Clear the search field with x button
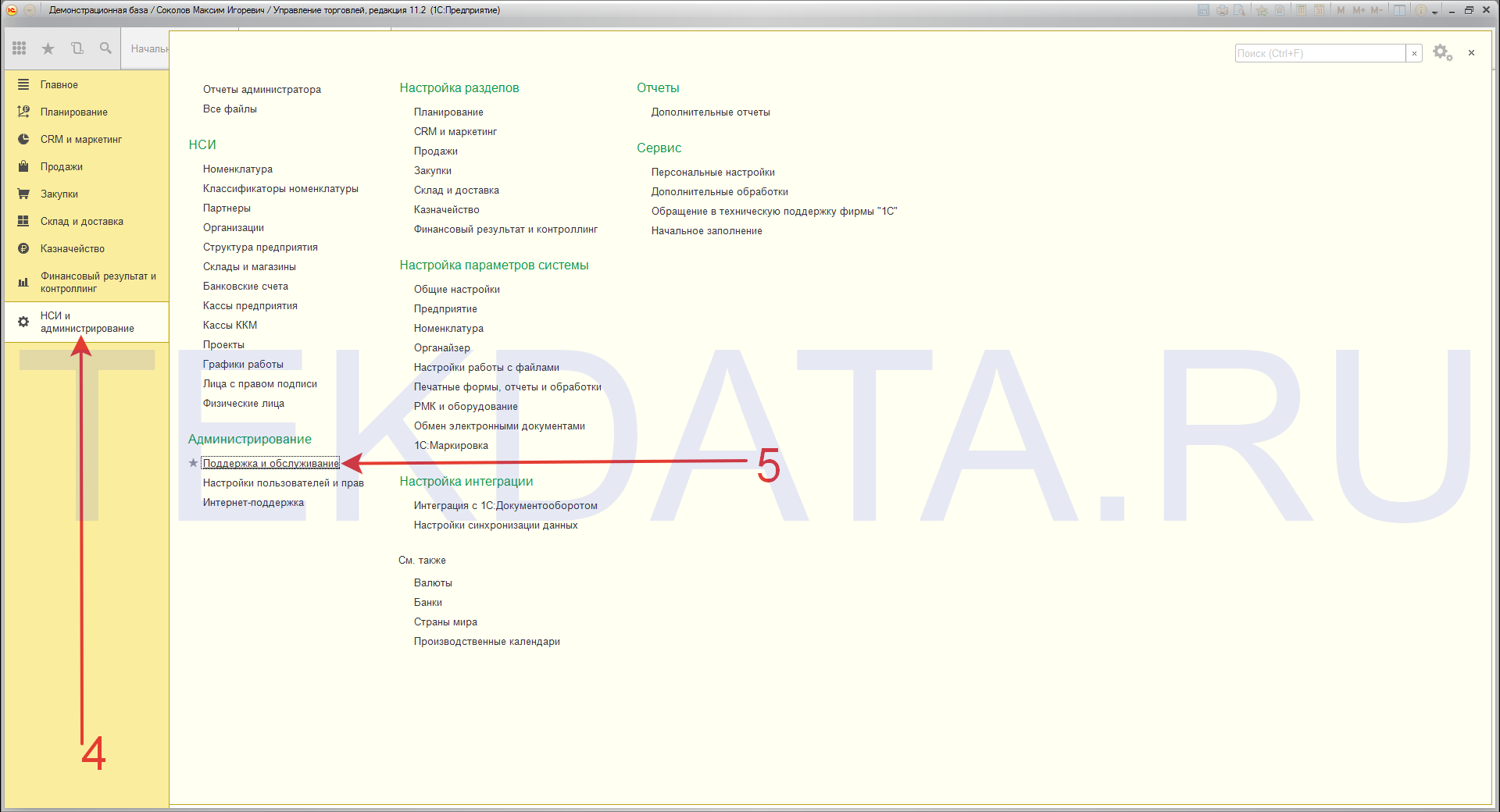This screenshot has height=812, width=1500. (1414, 53)
